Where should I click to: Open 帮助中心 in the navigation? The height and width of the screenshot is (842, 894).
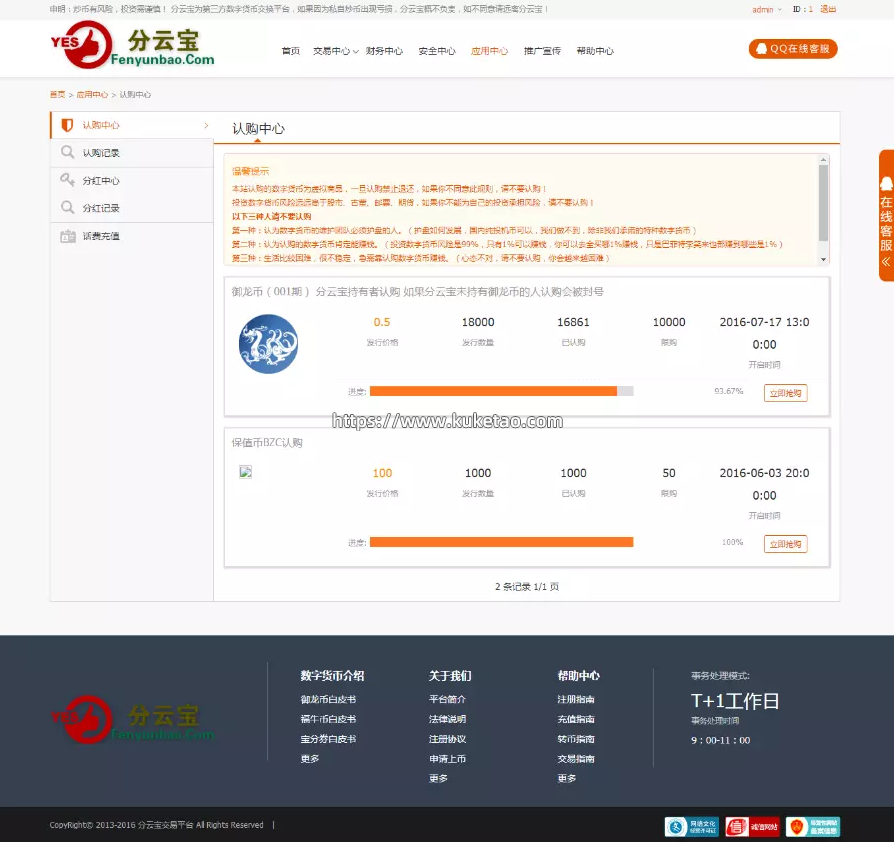click(x=595, y=51)
